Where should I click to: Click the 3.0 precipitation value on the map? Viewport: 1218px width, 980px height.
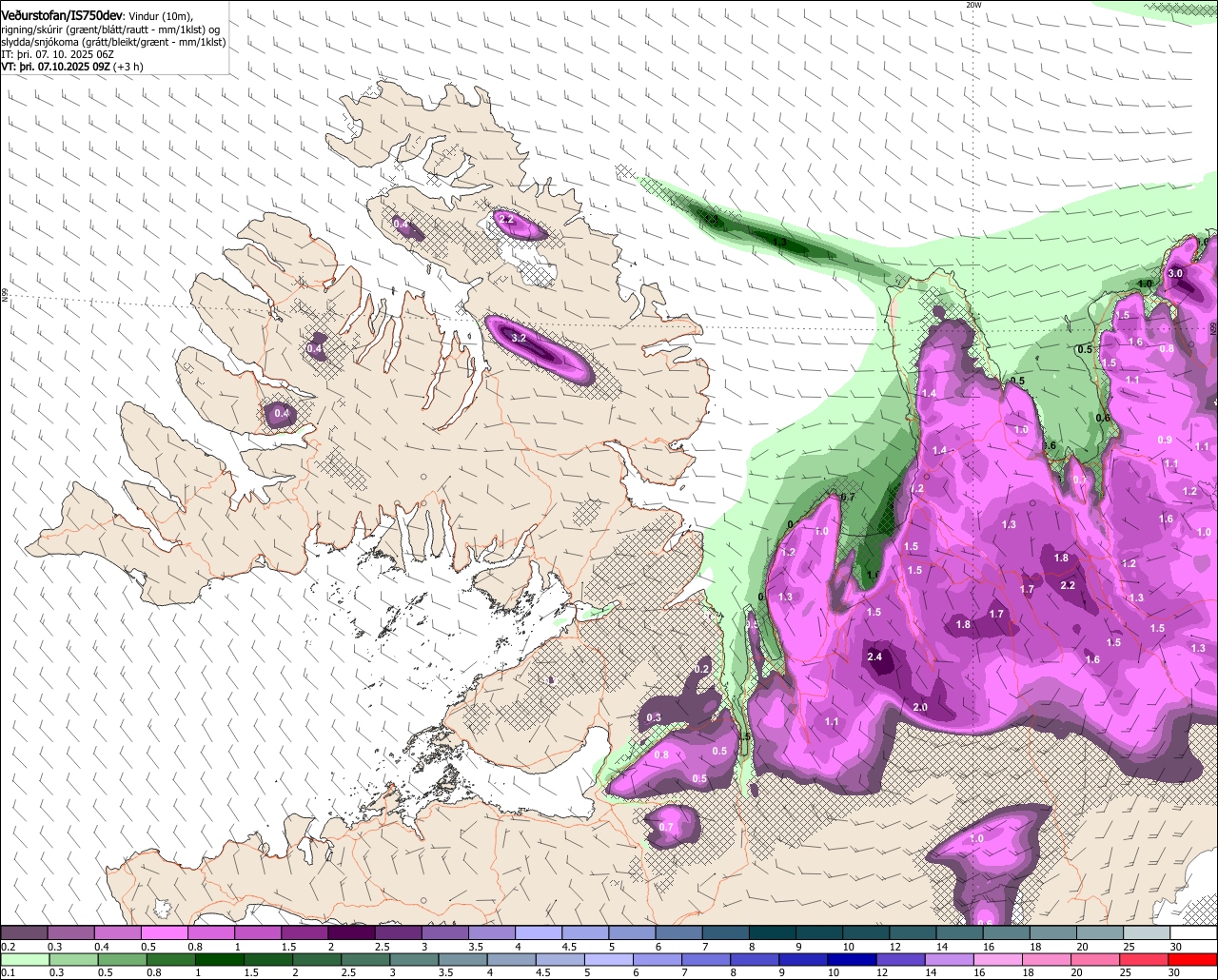coord(1175,273)
